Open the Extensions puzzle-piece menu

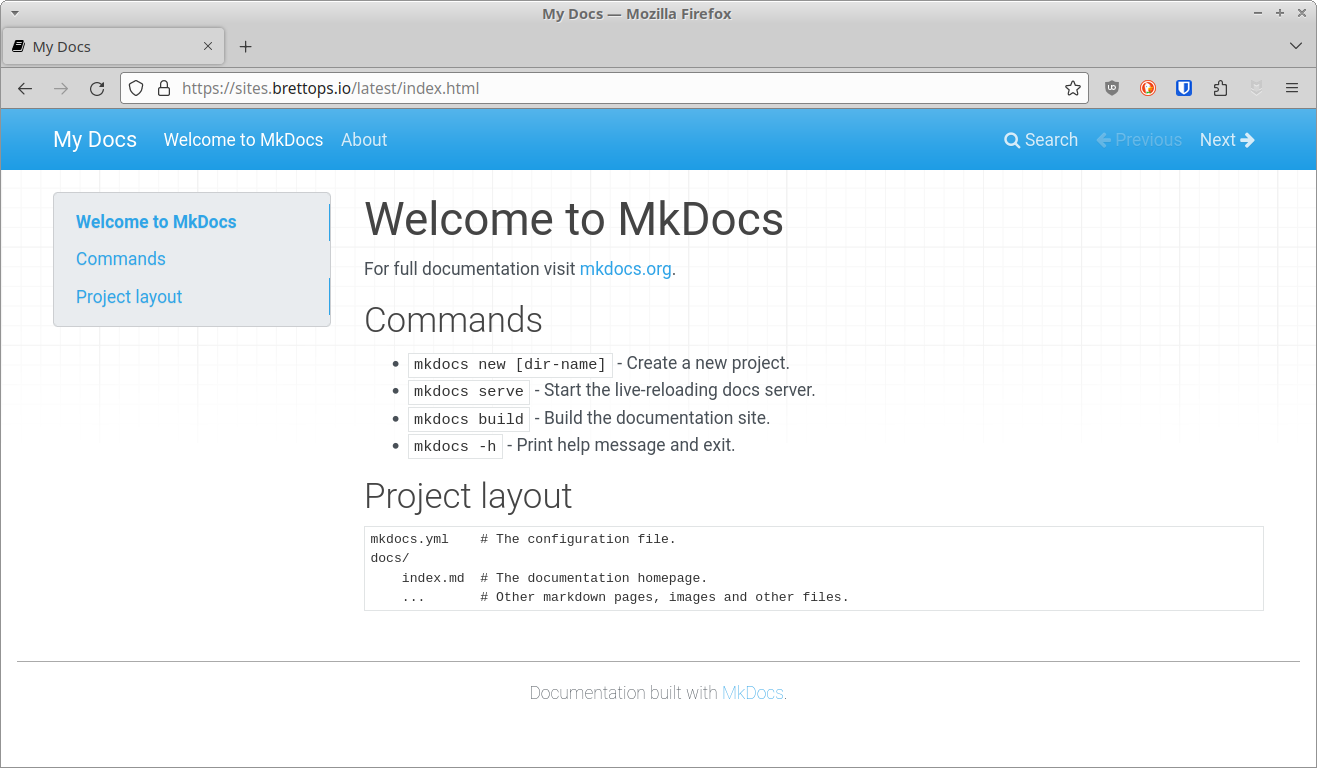(1220, 88)
